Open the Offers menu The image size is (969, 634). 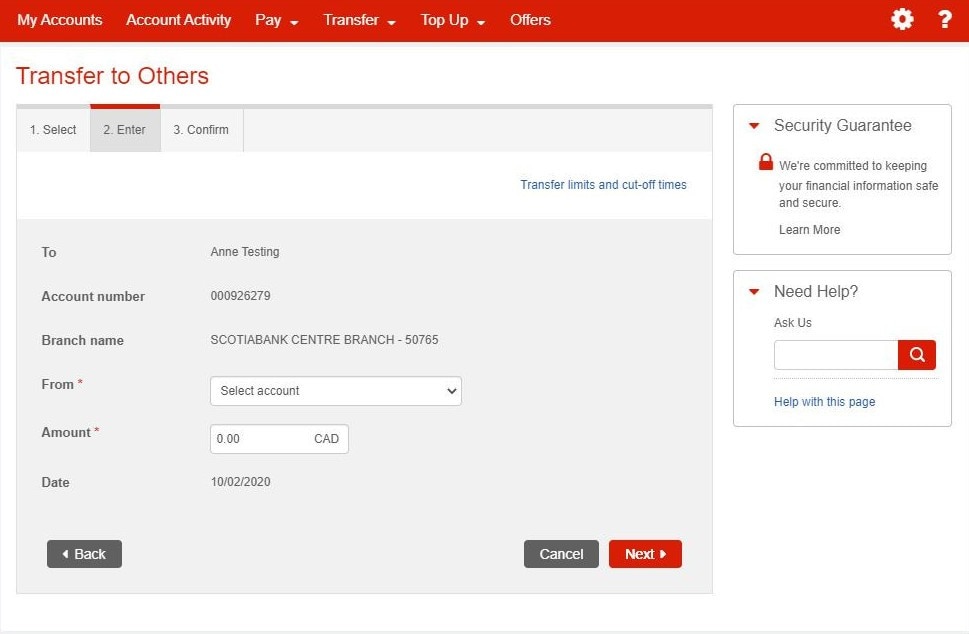[x=530, y=19]
